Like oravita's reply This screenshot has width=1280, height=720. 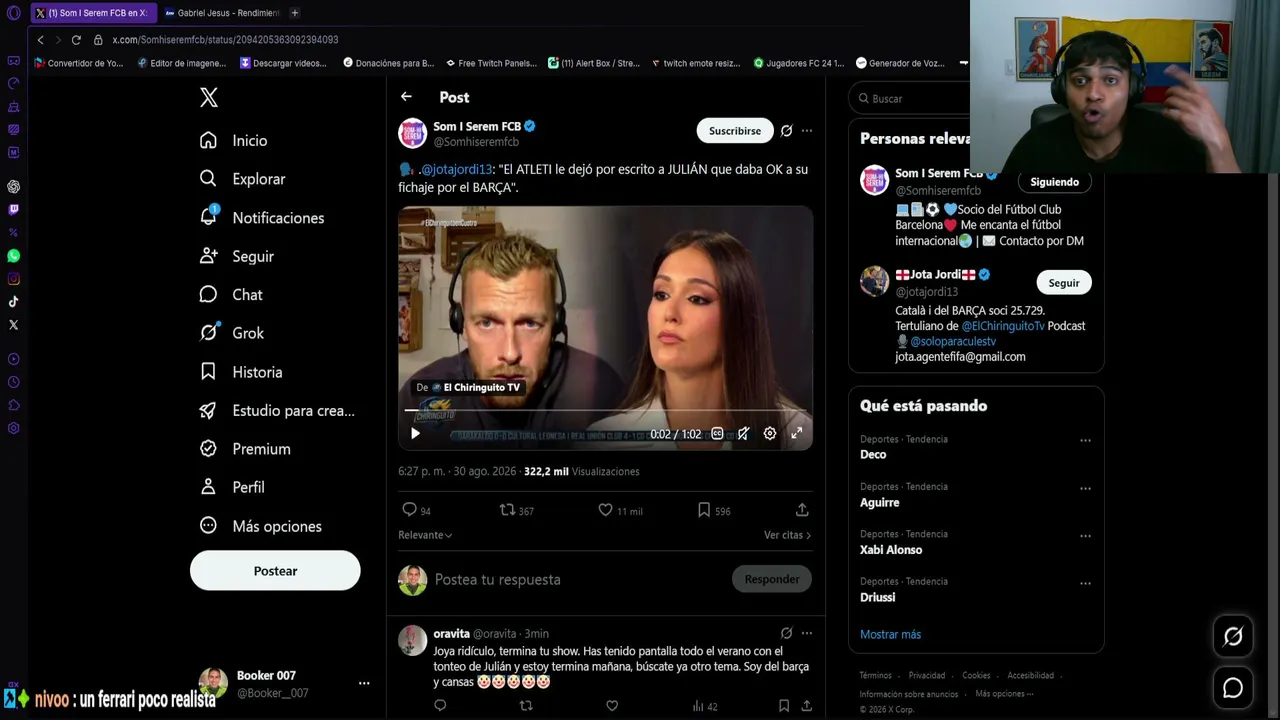612,706
